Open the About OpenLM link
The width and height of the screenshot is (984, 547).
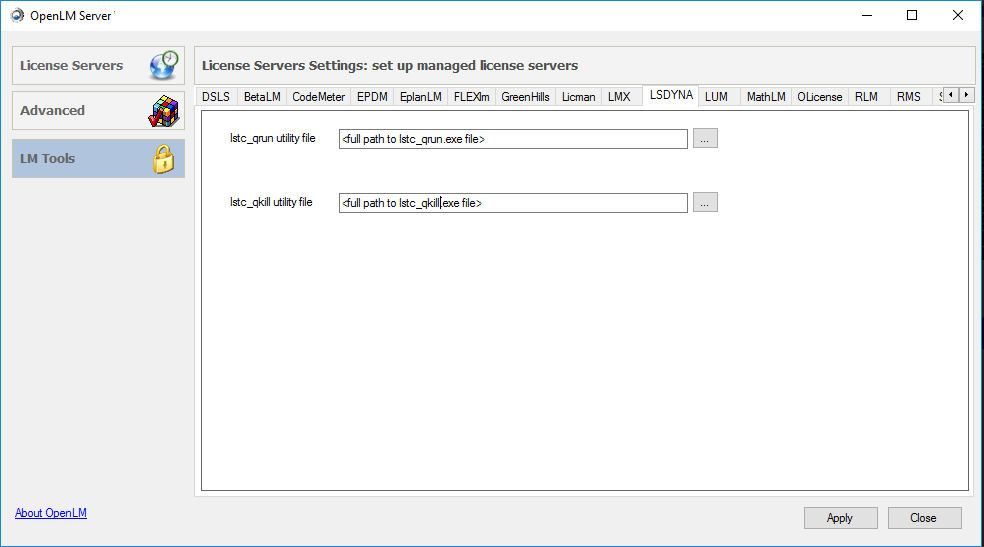[51, 513]
